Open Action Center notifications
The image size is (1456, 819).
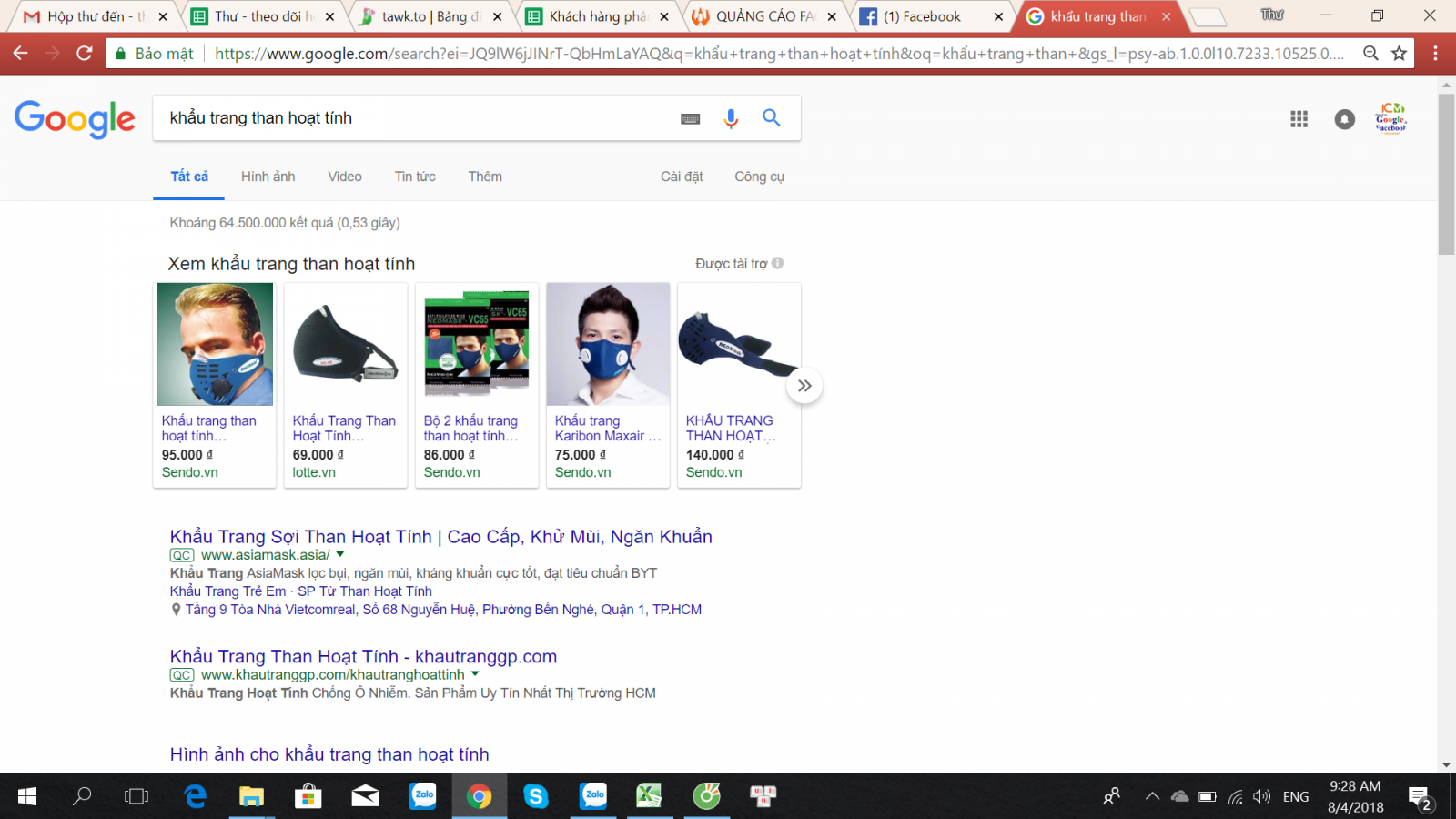tap(1421, 797)
